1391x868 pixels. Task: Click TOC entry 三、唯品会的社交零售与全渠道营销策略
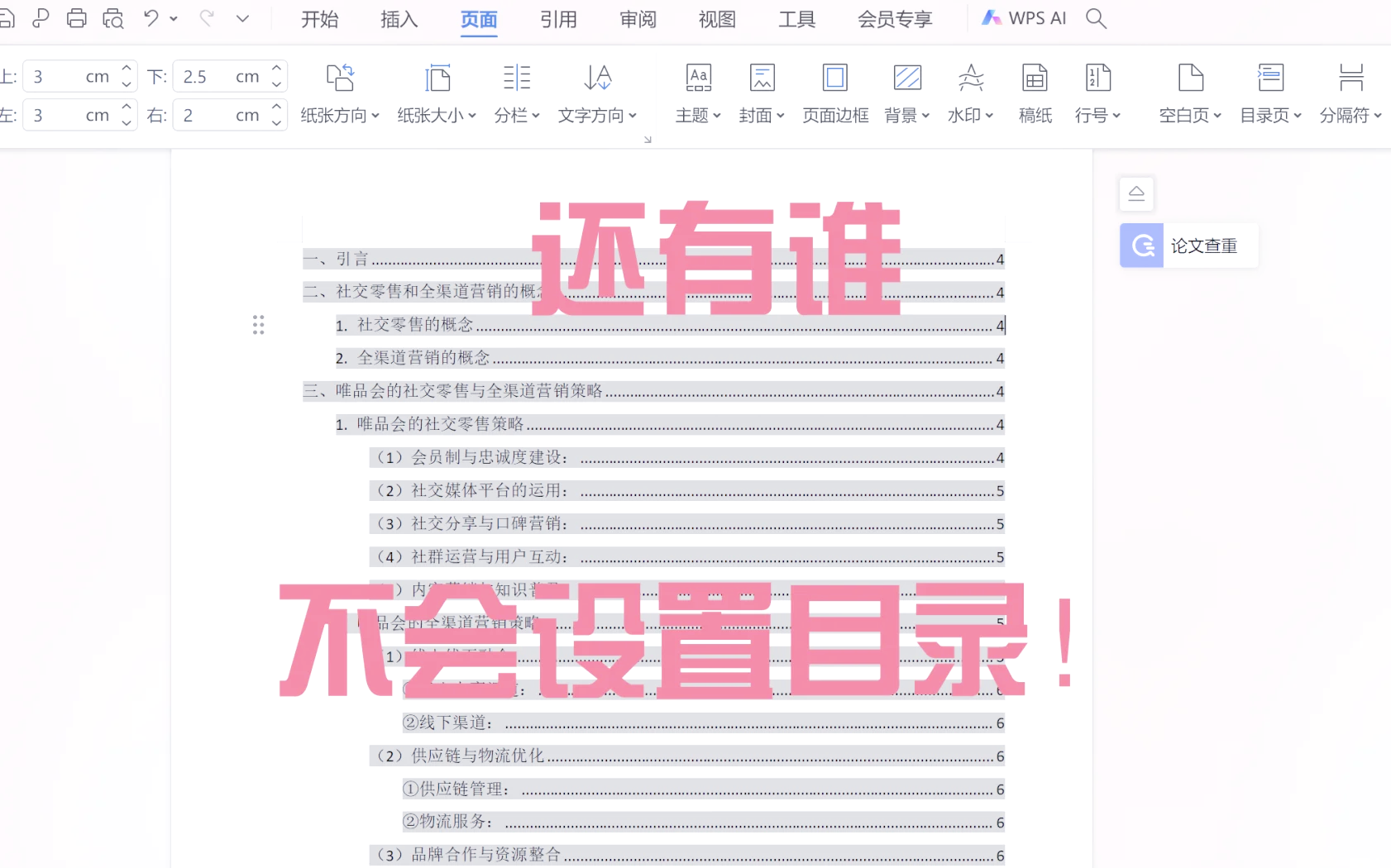(653, 391)
